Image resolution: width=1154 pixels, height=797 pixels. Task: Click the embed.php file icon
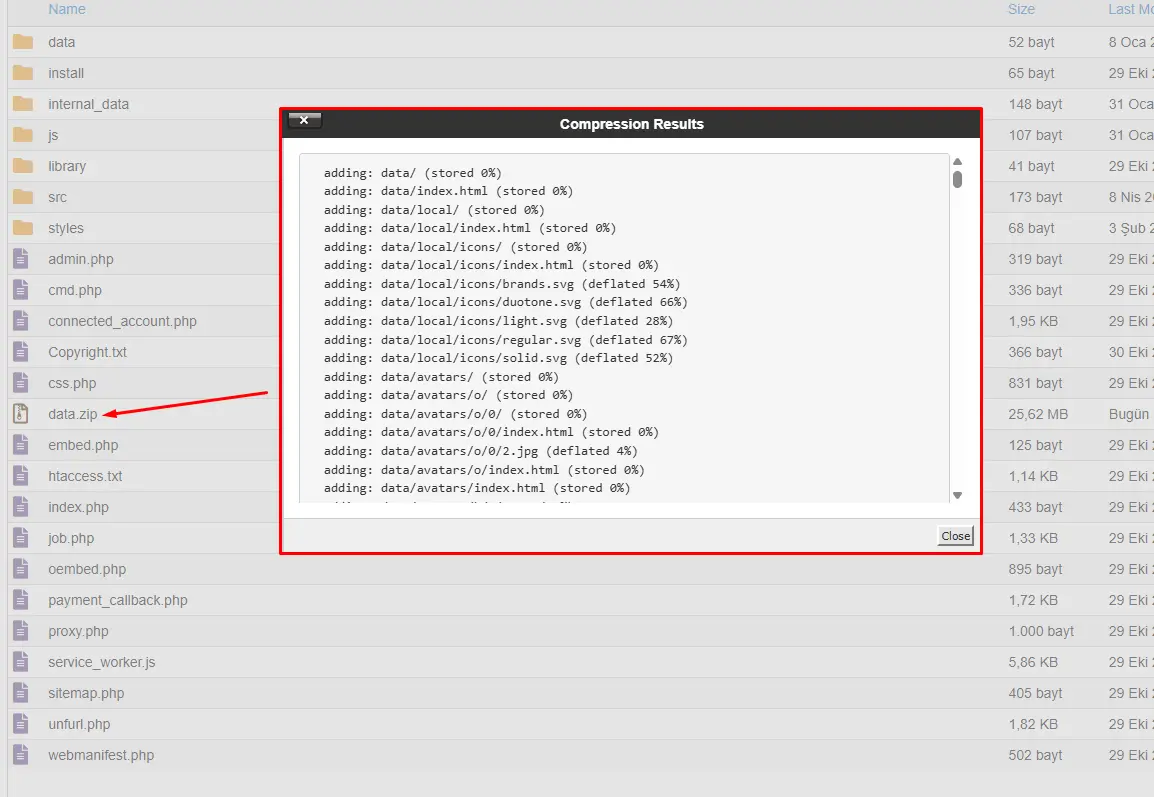click(21, 444)
